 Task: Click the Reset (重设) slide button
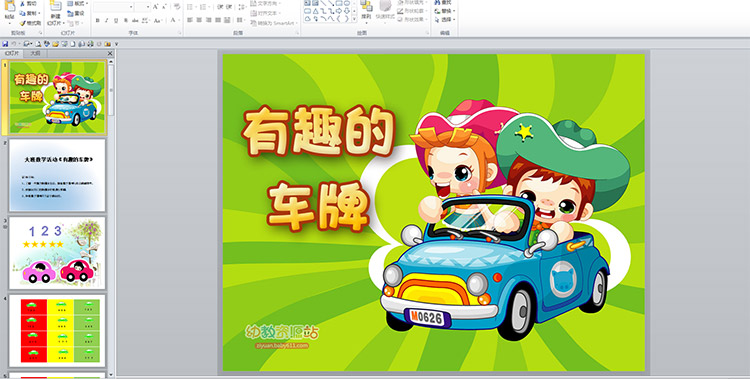76,13
